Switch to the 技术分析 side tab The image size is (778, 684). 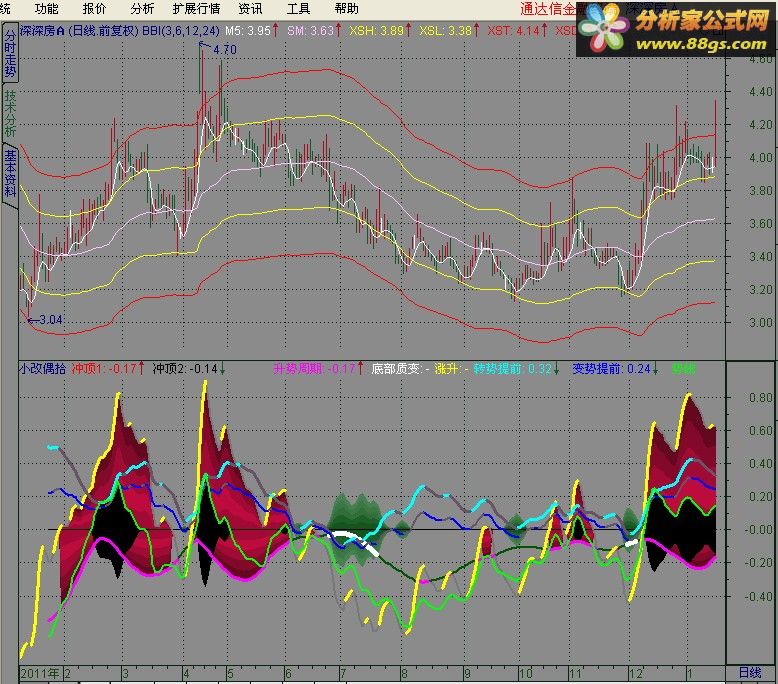pos(10,113)
